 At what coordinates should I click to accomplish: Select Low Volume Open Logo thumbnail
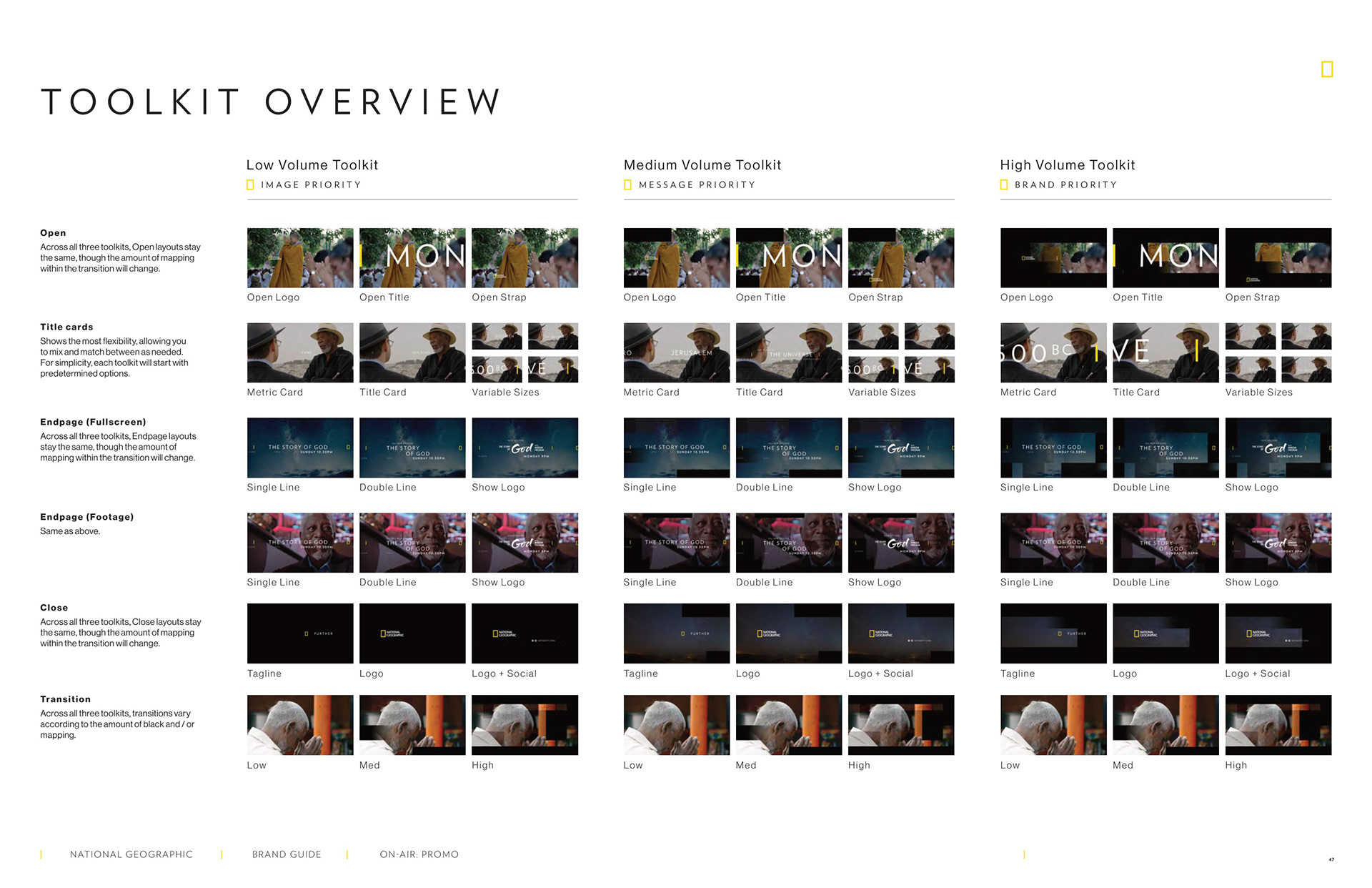[x=300, y=258]
